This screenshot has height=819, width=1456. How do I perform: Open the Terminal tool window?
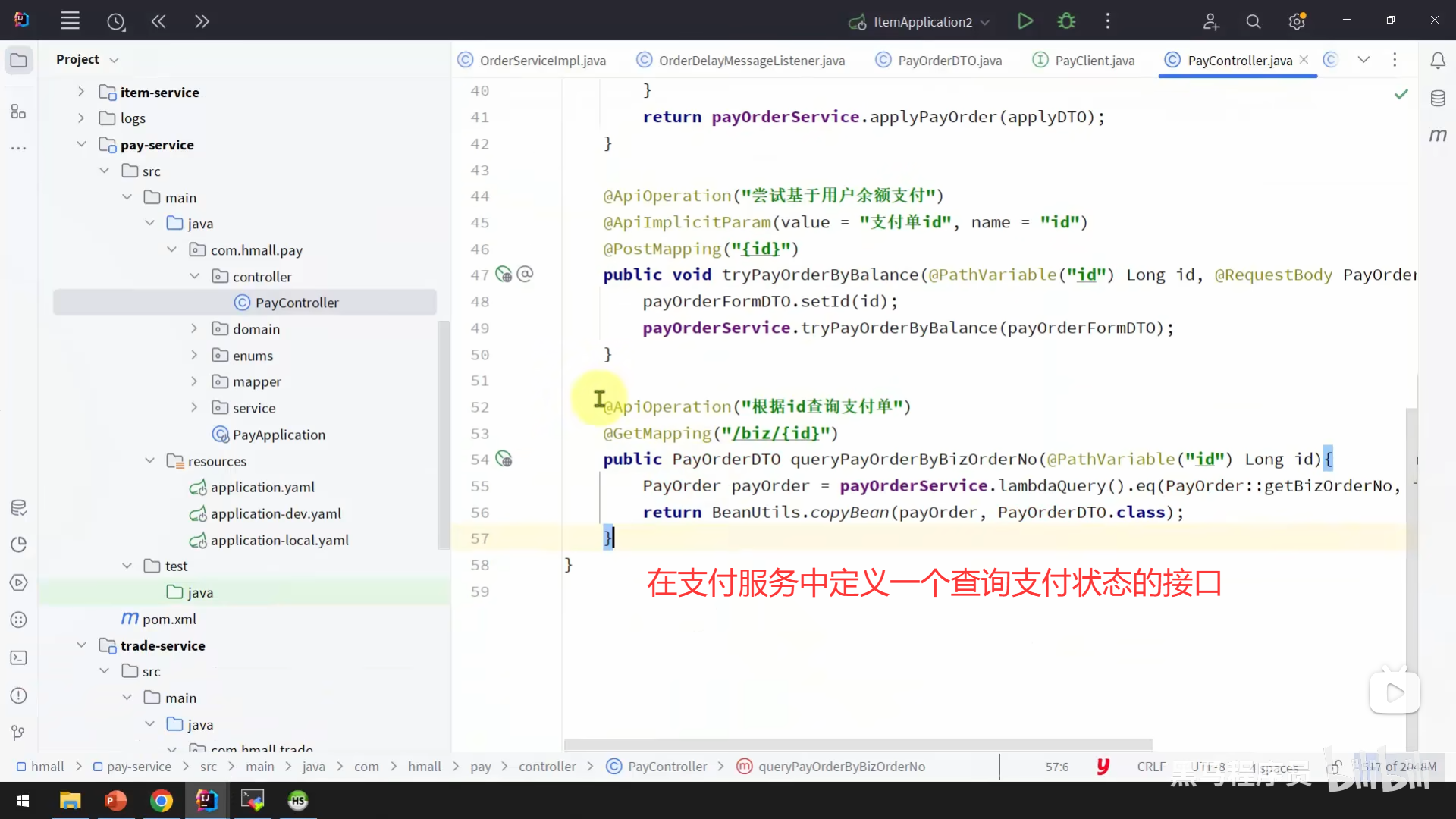point(19,658)
